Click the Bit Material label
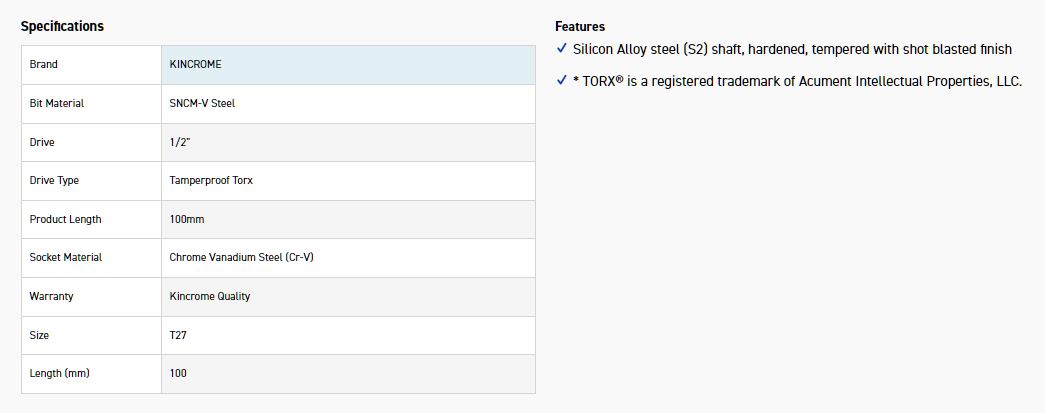This screenshot has height=413, width=1045. coord(57,103)
